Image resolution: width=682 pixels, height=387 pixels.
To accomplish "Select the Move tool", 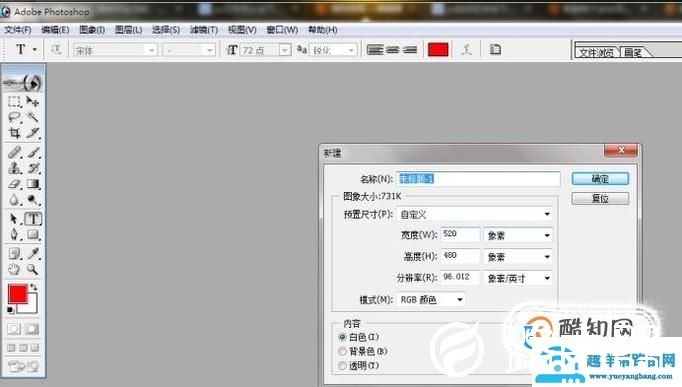I will 33,101.
